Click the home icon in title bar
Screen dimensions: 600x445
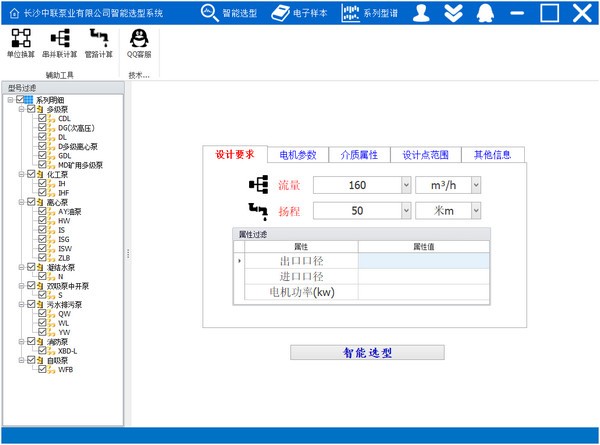14,13
